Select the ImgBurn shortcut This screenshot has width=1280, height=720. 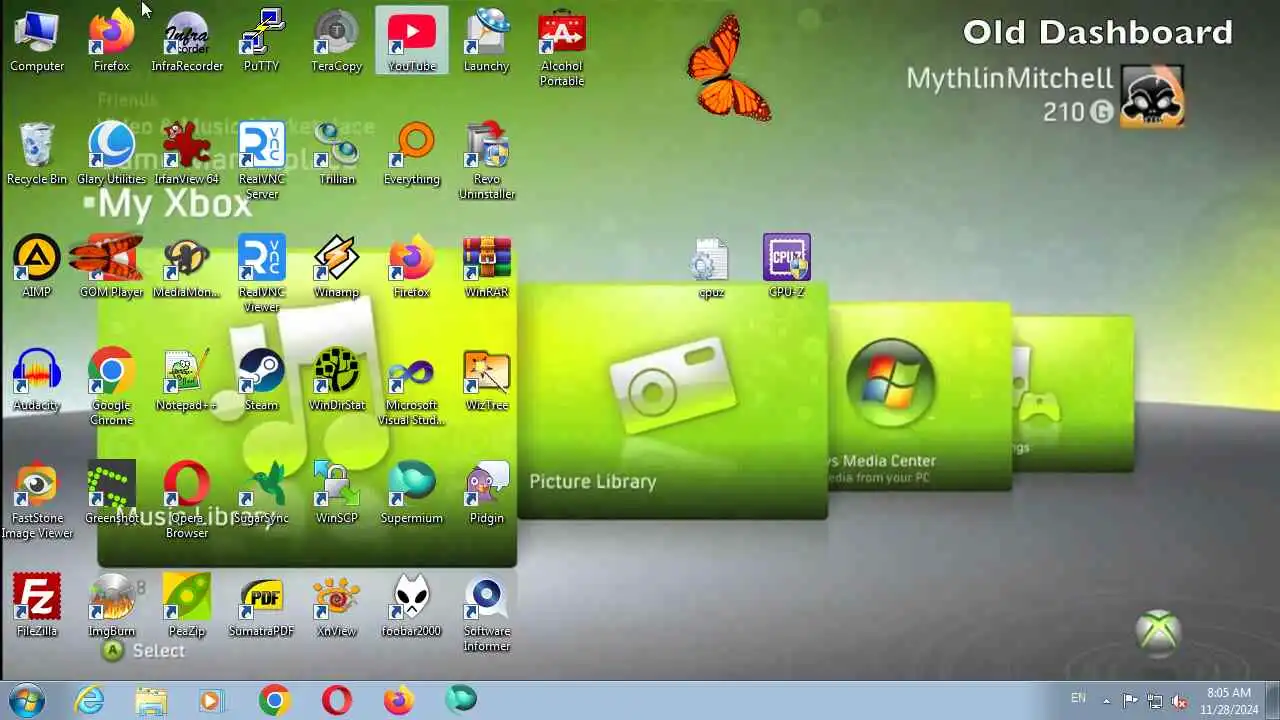pos(112,605)
